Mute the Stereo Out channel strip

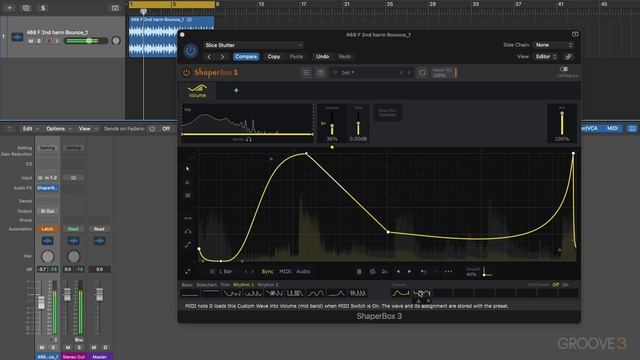(68, 347)
